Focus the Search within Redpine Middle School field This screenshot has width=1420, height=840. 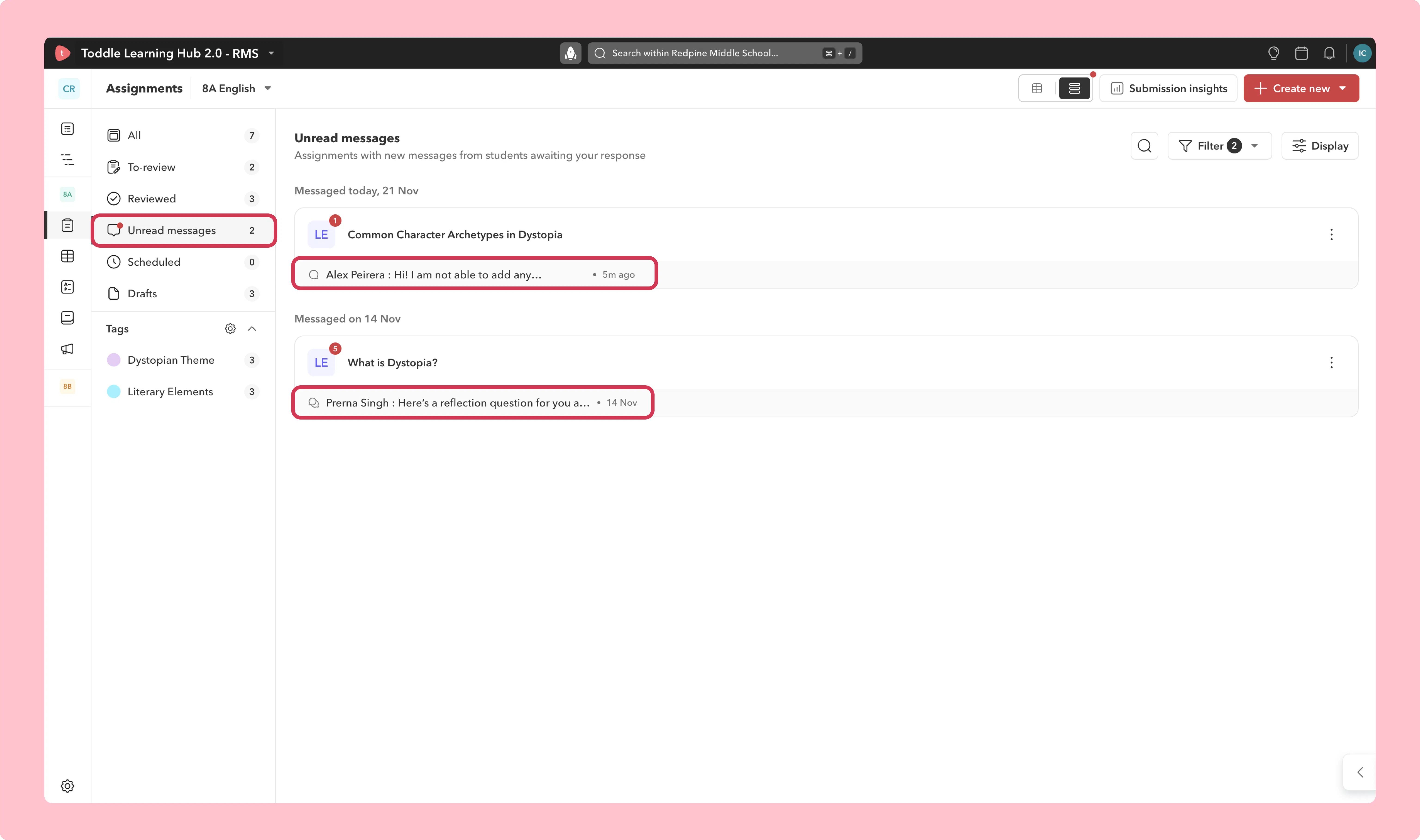coord(725,53)
